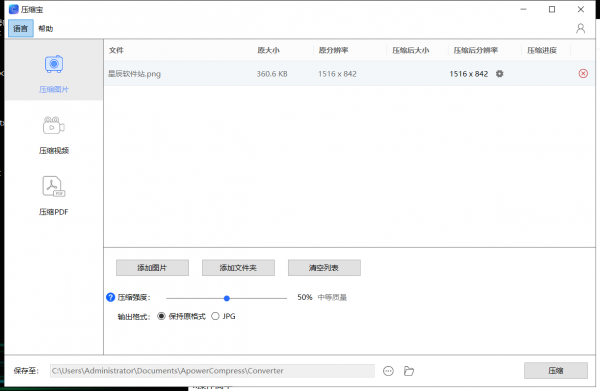The width and height of the screenshot is (600, 391).
Task: Click the 清空列表 button
Action: tap(324, 268)
